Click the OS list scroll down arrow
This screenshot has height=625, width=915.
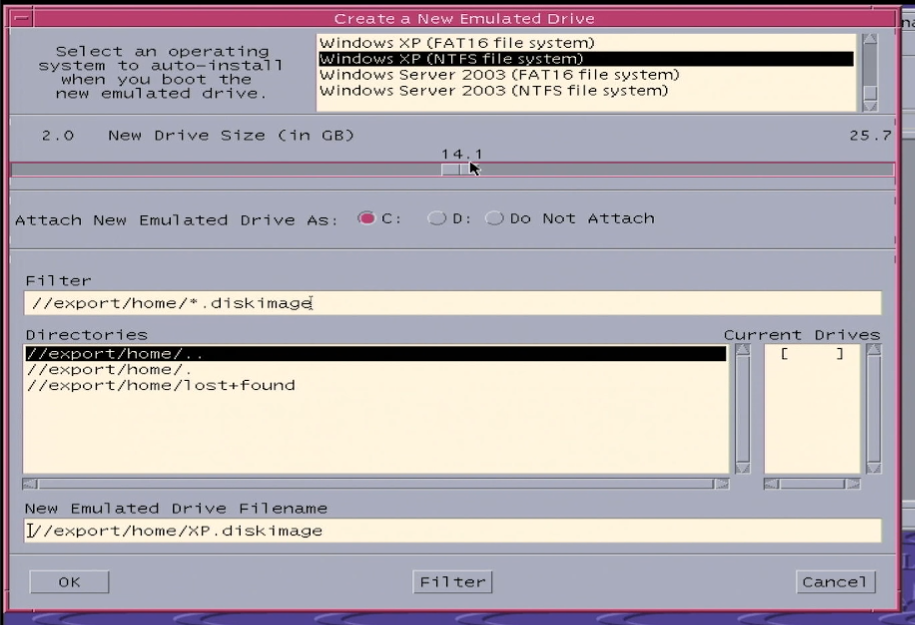870,106
